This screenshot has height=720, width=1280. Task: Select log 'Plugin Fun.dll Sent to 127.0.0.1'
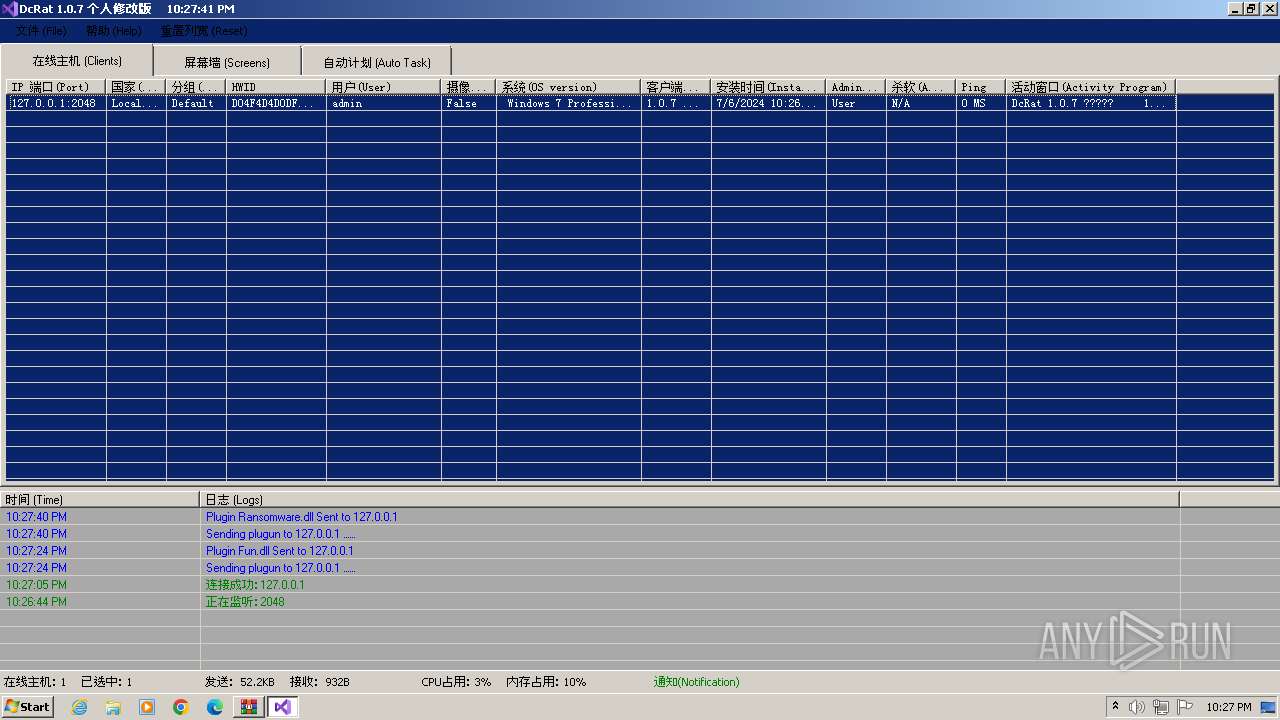tap(279, 551)
